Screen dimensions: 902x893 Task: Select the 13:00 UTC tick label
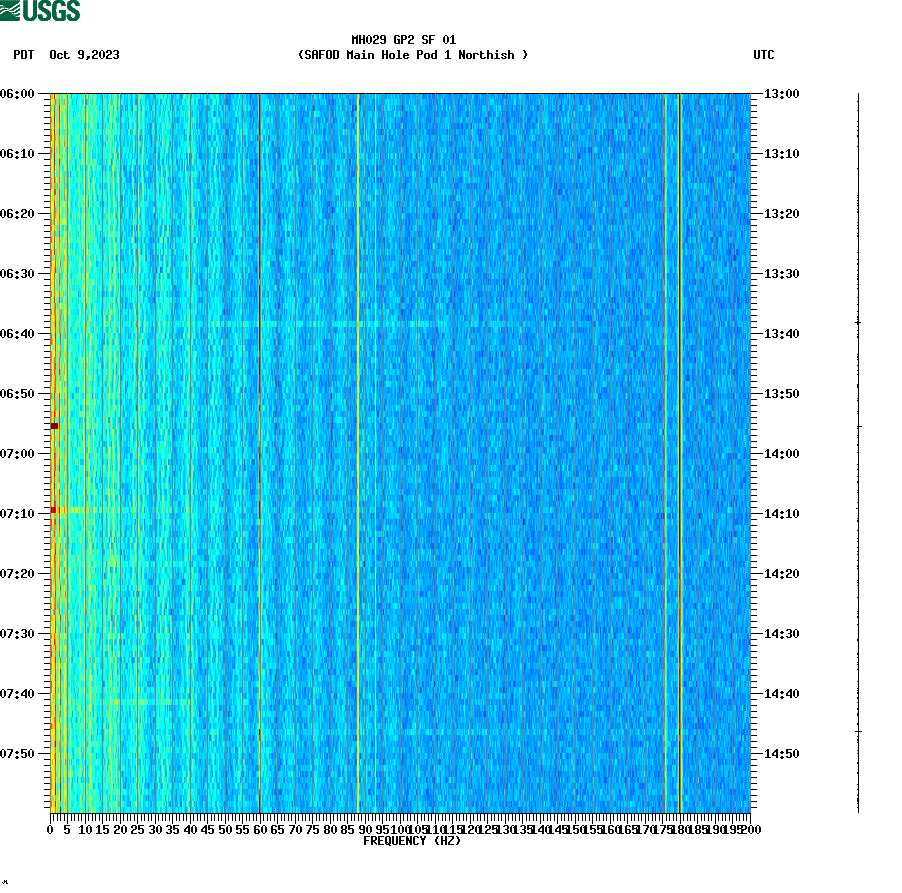(x=781, y=95)
